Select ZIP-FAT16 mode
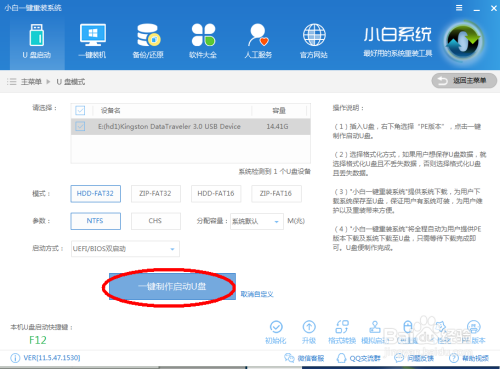Screen dimensions: 500x369 [x=276, y=194]
